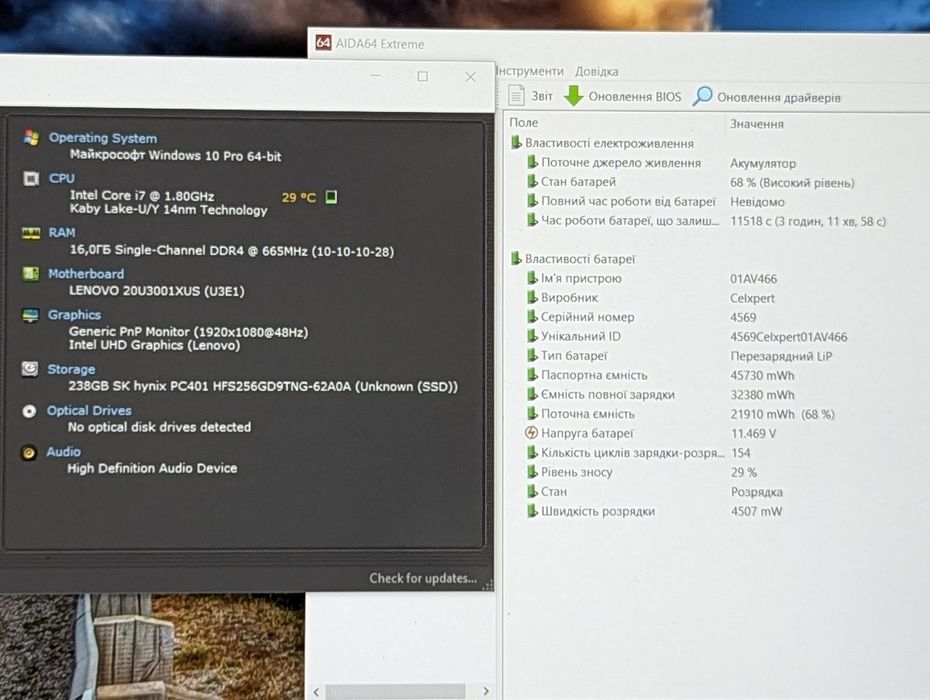Click Оновлення BIOS toolbar button
The height and width of the screenshot is (700, 930).
coord(622,96)
